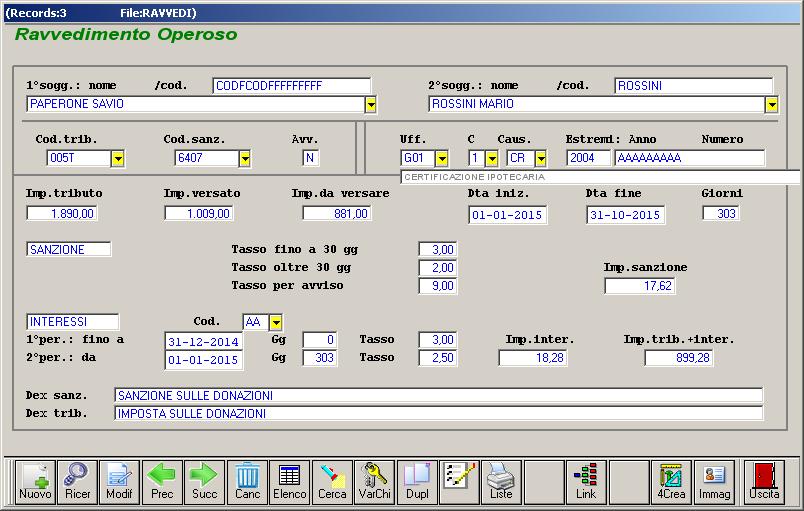Screen dimensions: 804x511
Task: Open the 4Crea ruler triangle icon
Action: 671,481
